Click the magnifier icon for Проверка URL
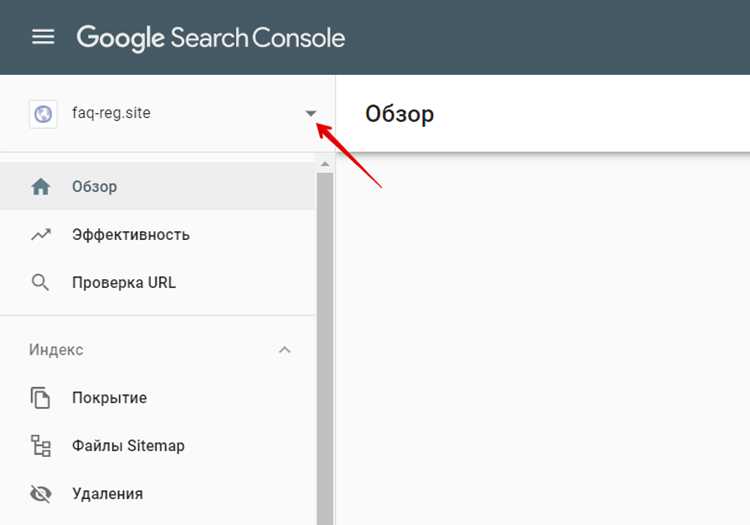The width and height of the screenshot is (750, 525). (x=40, y=283)
